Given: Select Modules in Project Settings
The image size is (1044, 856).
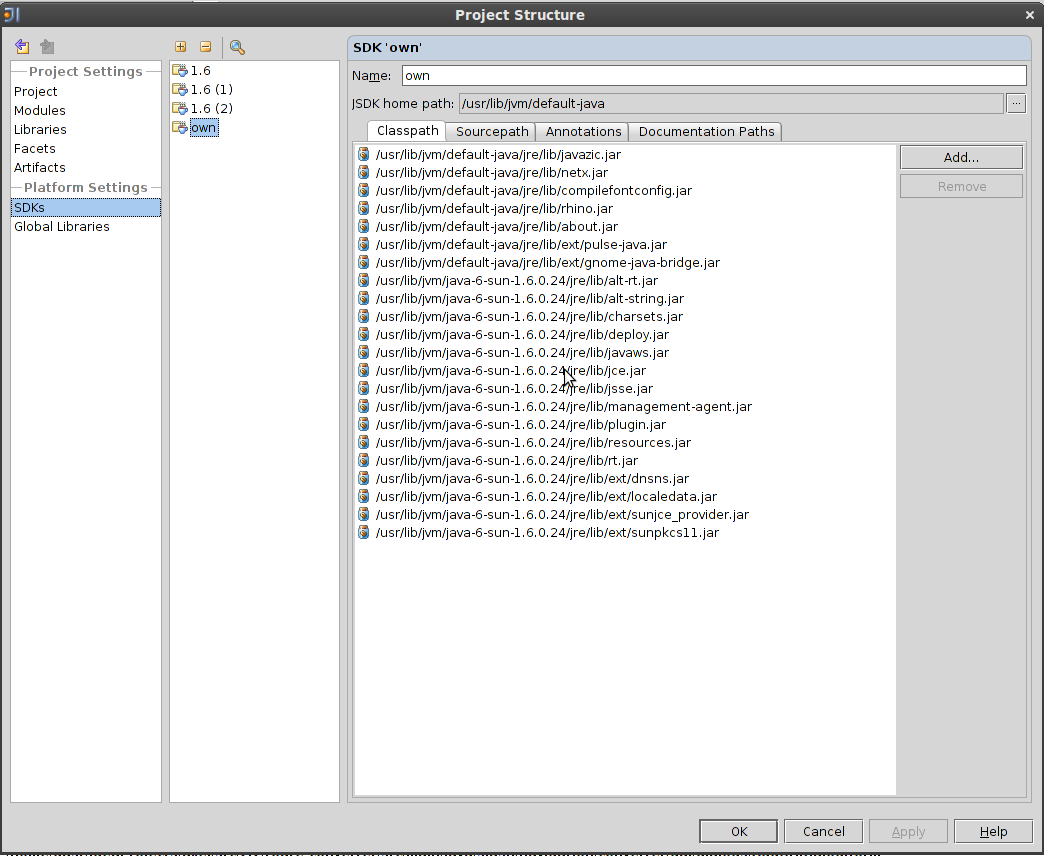Looking at the screenshot, I should click(x=40, y=111).
